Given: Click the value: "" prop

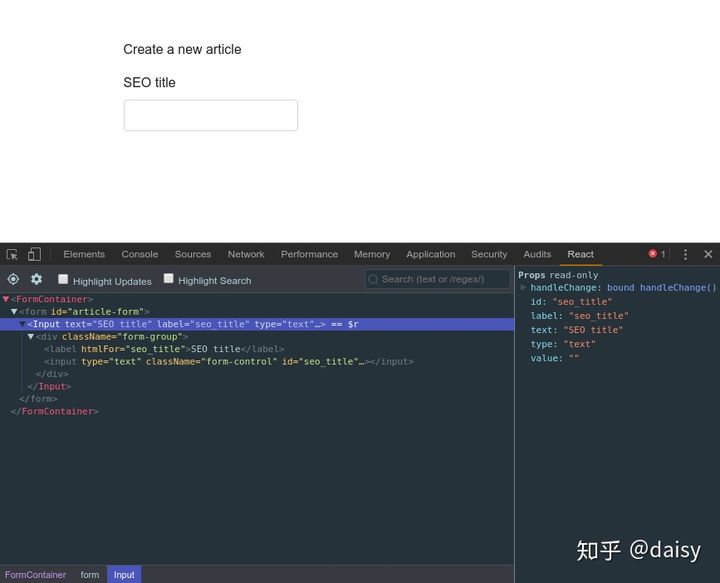Looking at the screenshot, I should tap(555, 358).
